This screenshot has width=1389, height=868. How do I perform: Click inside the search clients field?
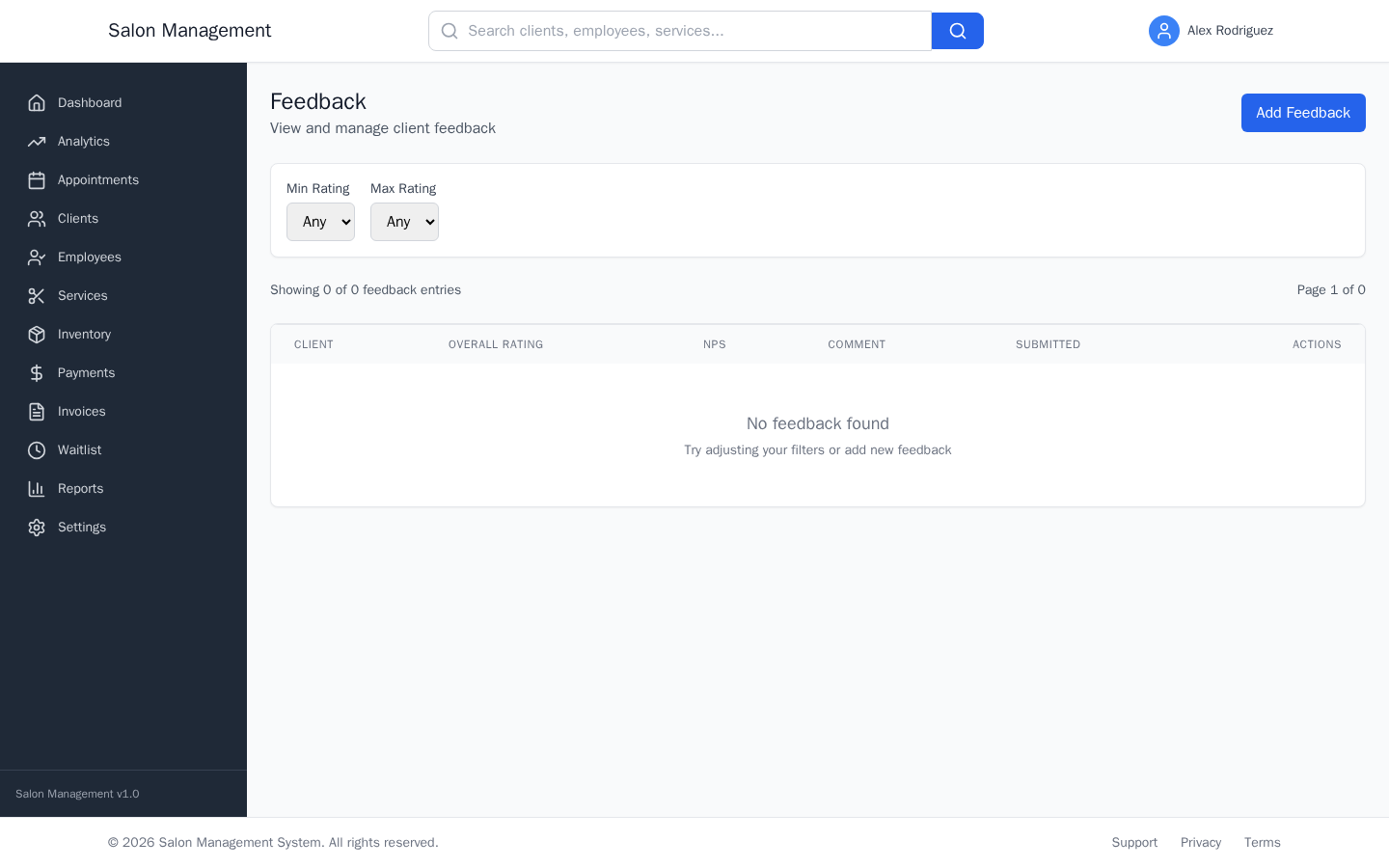click(x=675, y=31)
